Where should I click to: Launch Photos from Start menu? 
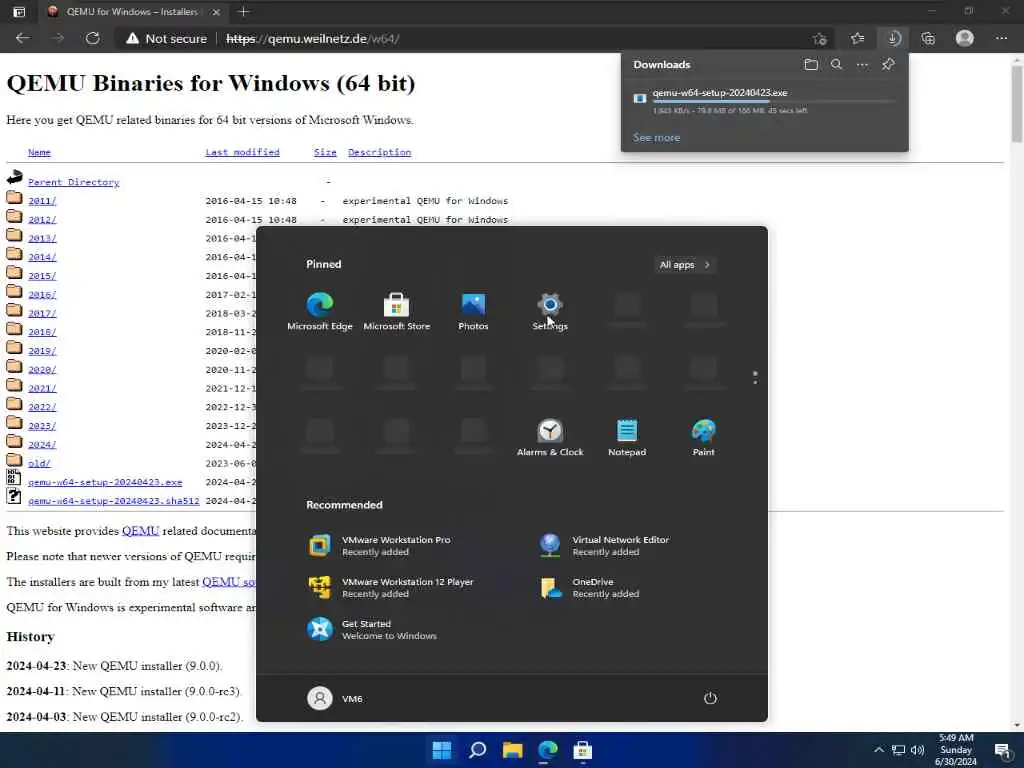tap(473, 312)
